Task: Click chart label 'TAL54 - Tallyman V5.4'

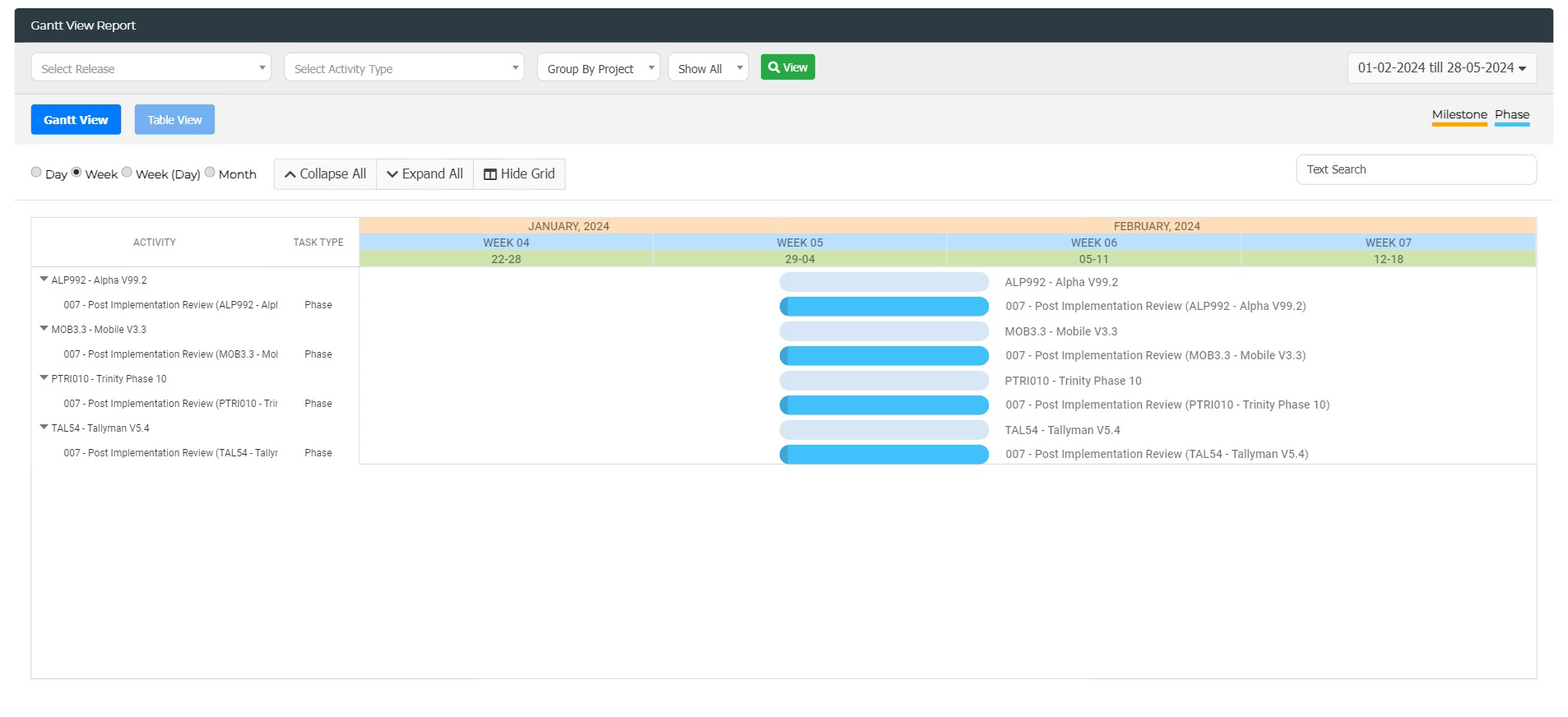Action: point(1062,430)
